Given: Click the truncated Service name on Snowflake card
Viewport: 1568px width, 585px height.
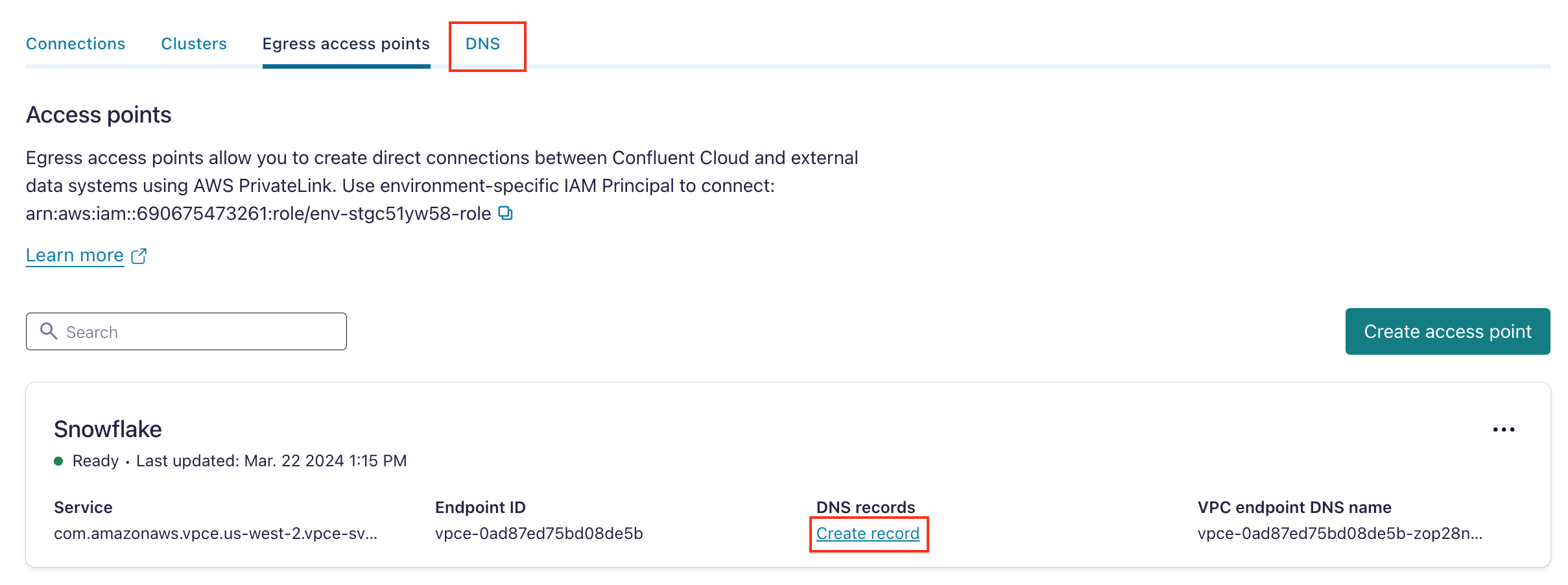Looking at the screenshot, I should pos(216,533).
